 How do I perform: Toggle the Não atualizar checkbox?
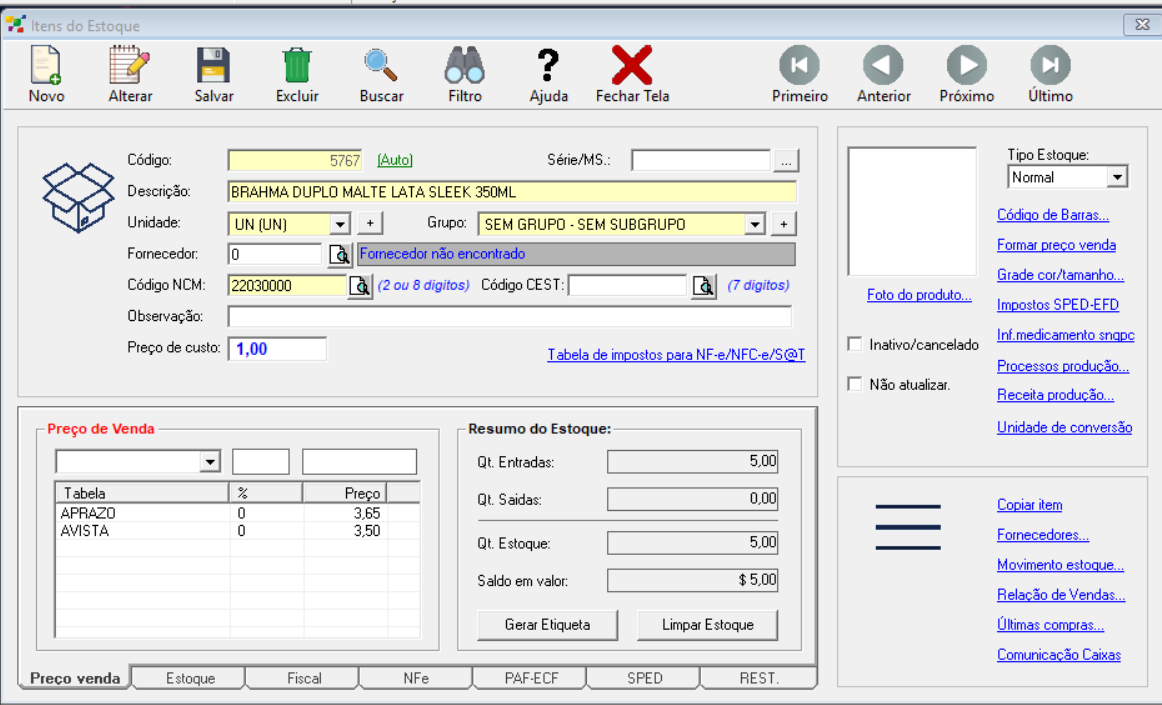click(x=855, y=384)
